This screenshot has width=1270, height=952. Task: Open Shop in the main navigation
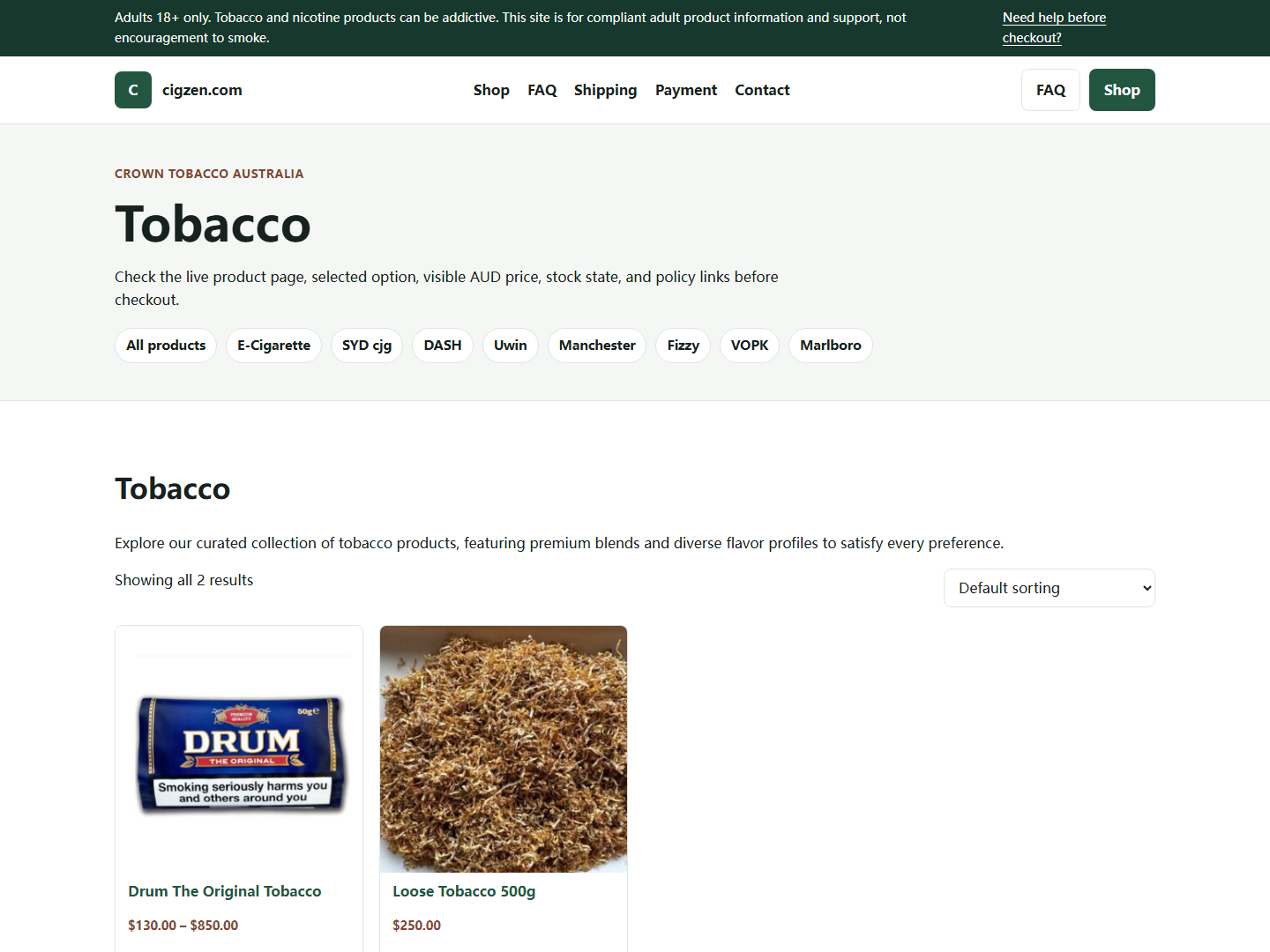tap(491, 90)
